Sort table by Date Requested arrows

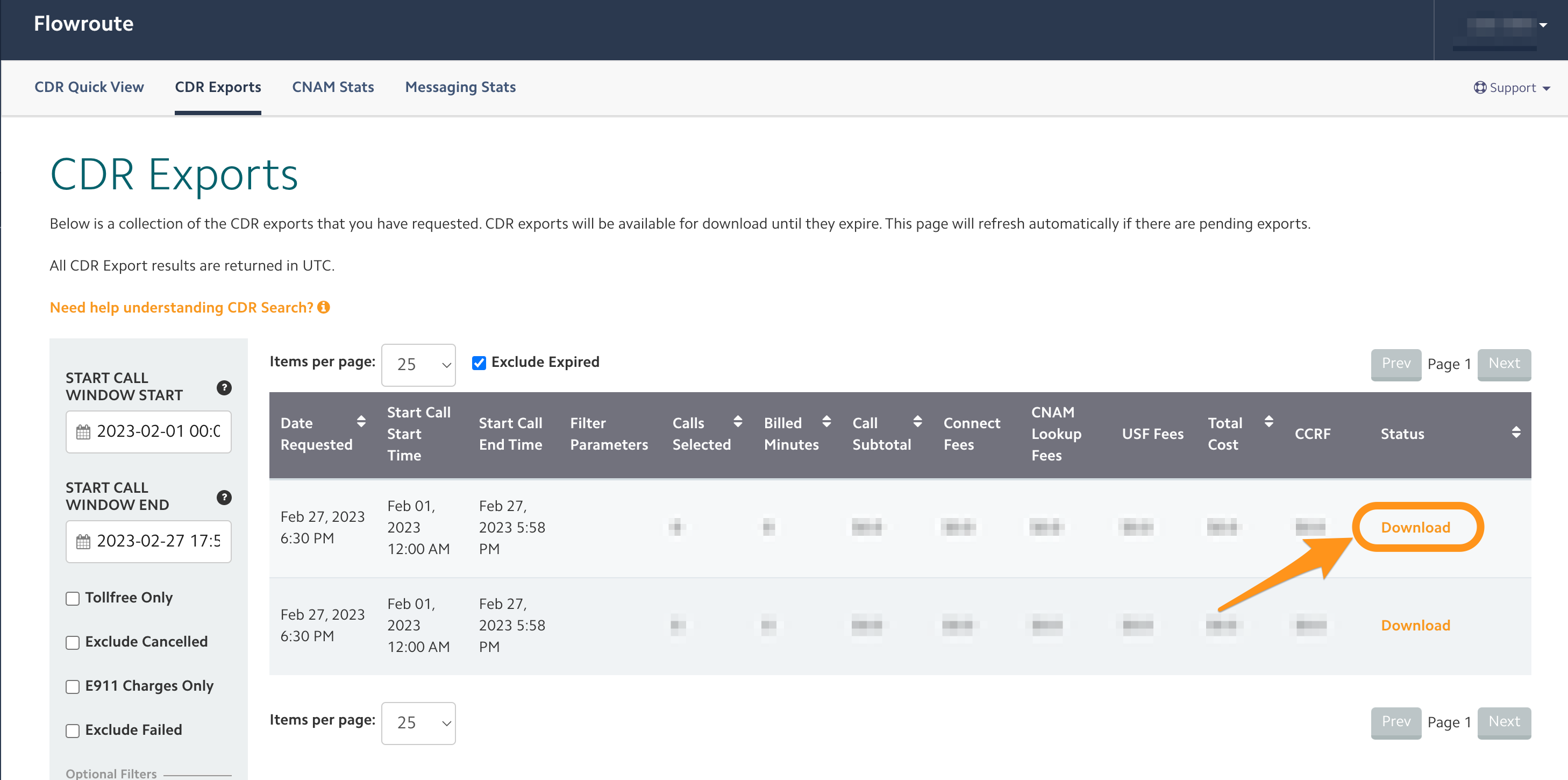[361, 421]
